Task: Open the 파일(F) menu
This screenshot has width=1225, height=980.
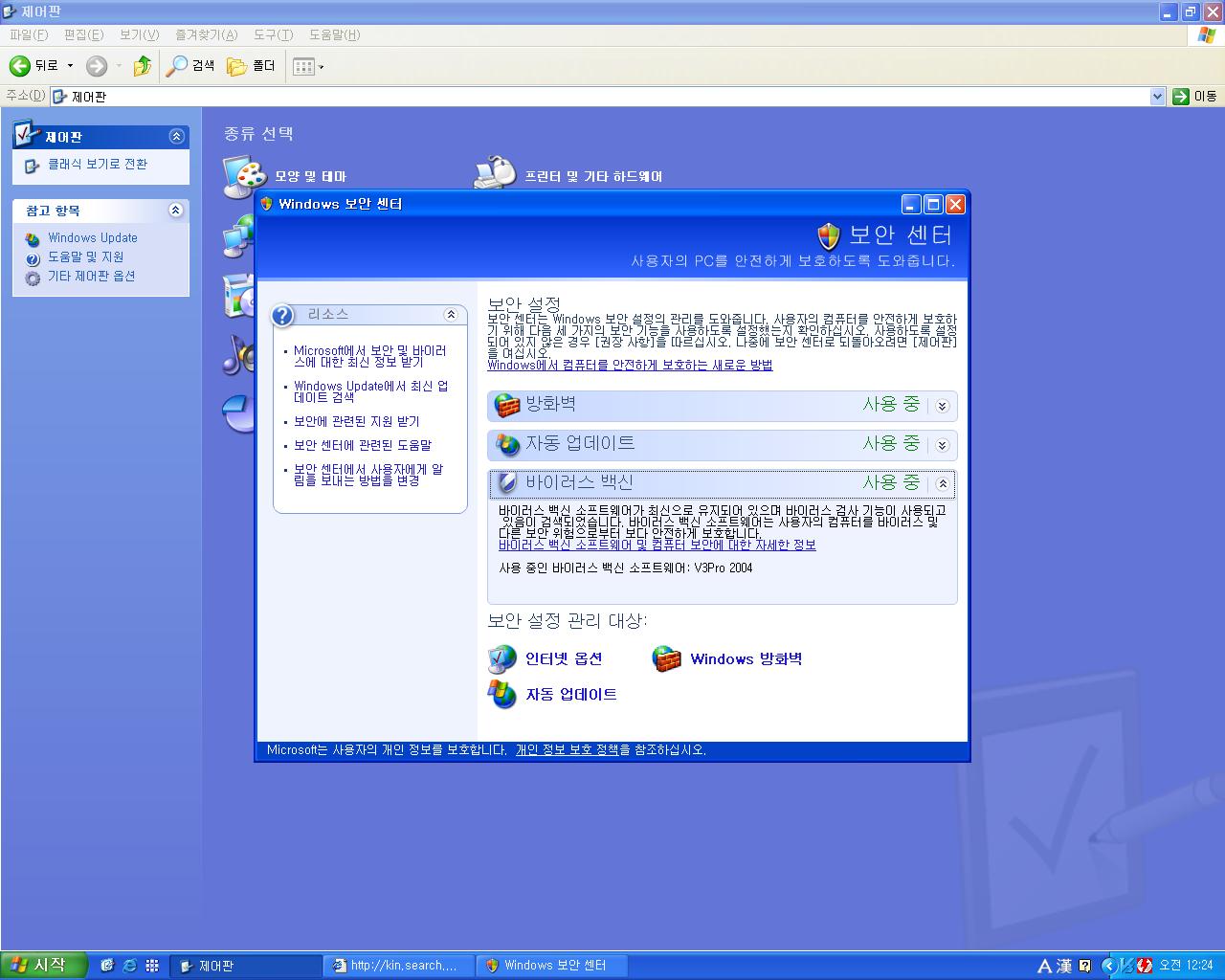Action: [x=29, y=34]
